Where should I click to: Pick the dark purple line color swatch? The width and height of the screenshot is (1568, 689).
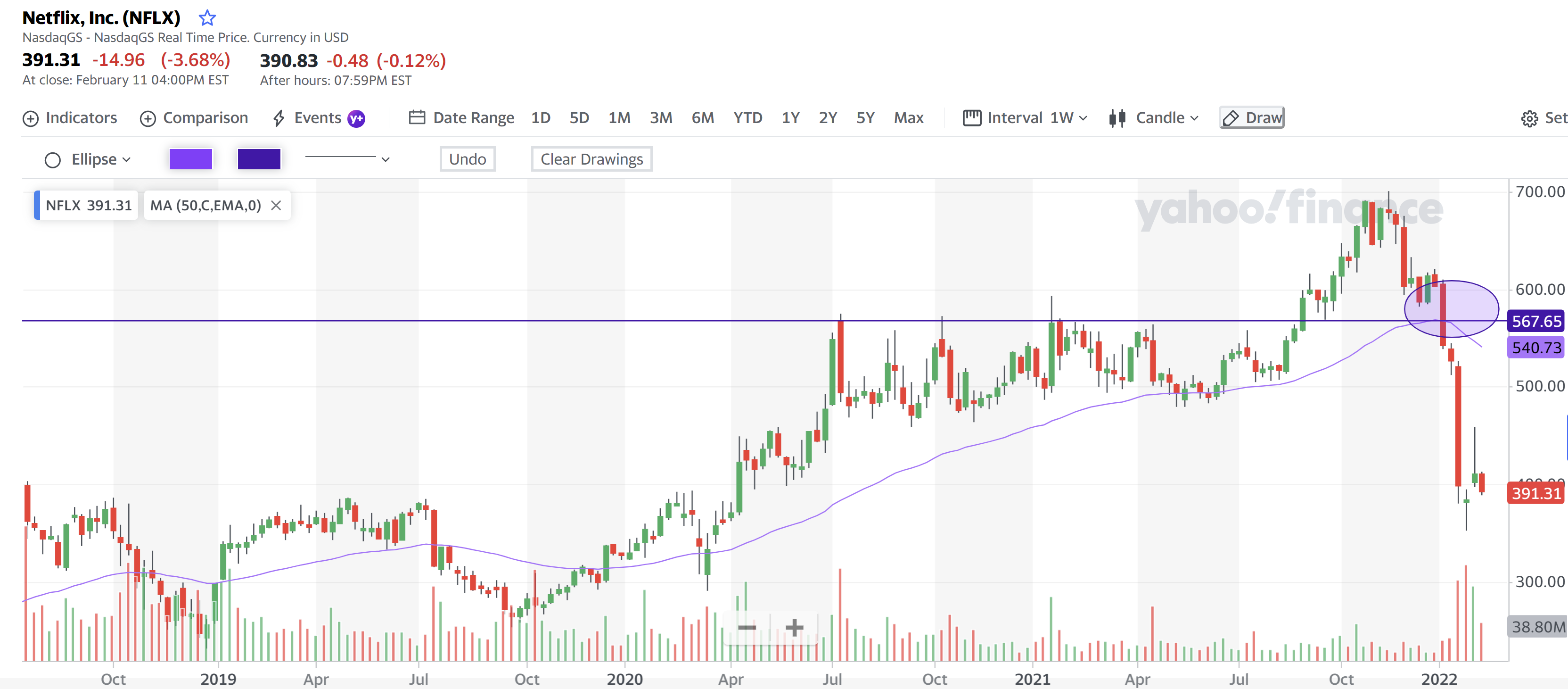pyautogui.click(x=259, y=159)
